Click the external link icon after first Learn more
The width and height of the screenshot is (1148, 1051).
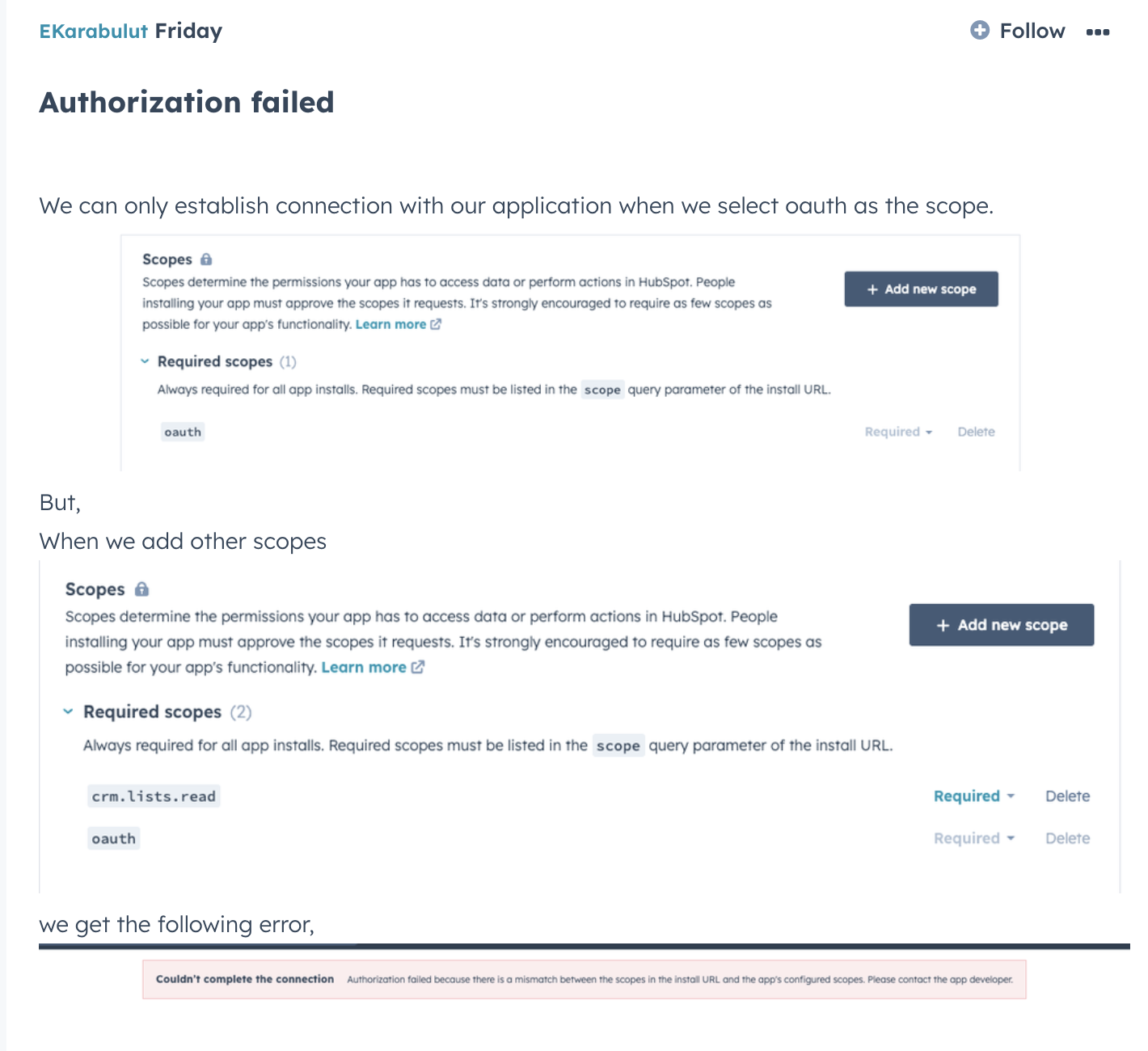(436, 323)
